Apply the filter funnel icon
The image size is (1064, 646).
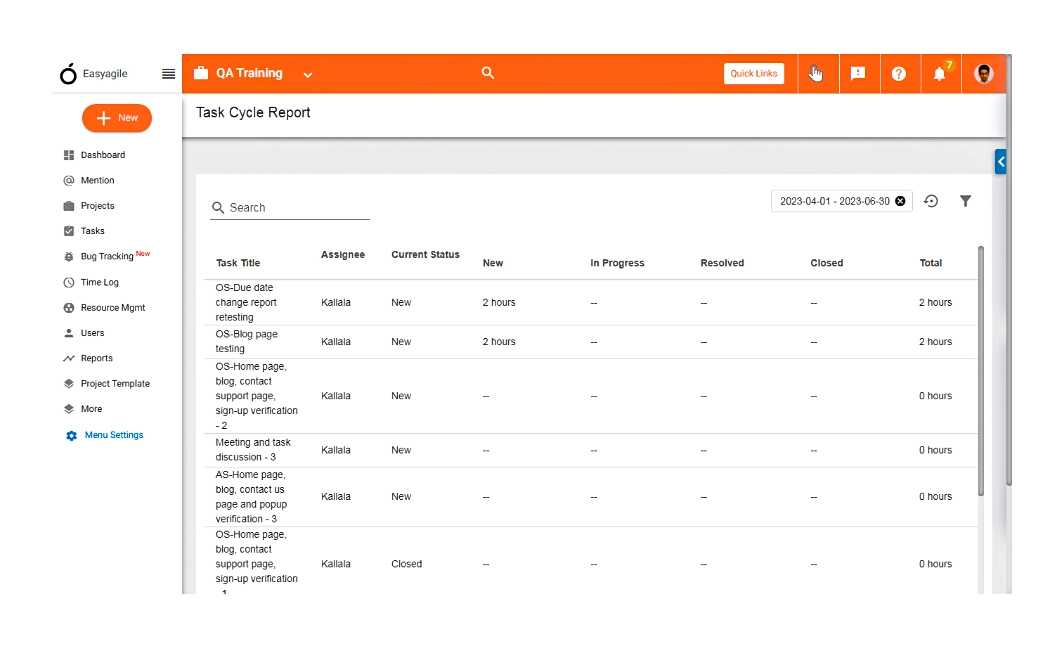pyautogui.click(x=965, y=201)
